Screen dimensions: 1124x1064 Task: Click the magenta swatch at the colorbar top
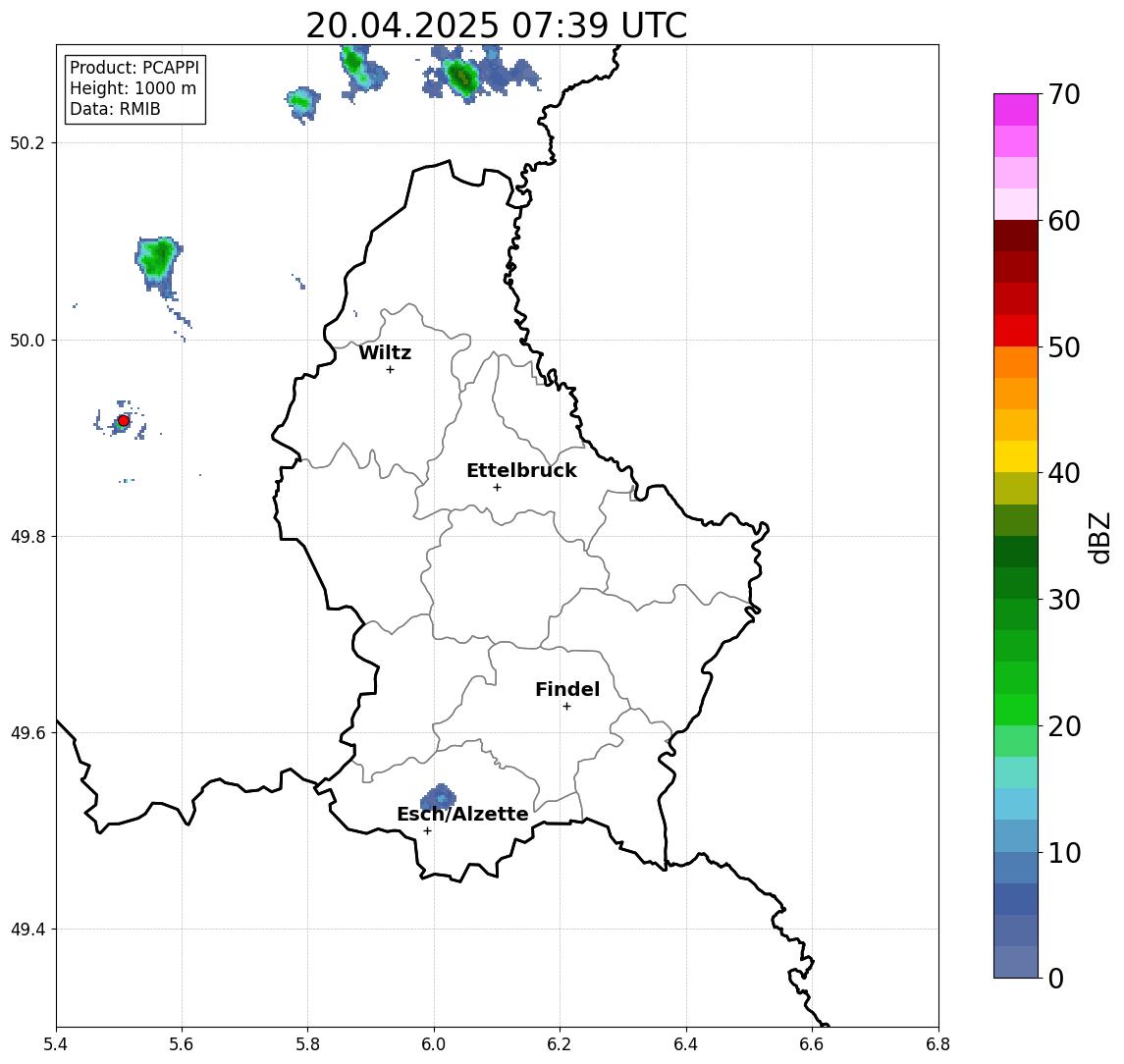pyautogui.click(x=1016, y=110)
